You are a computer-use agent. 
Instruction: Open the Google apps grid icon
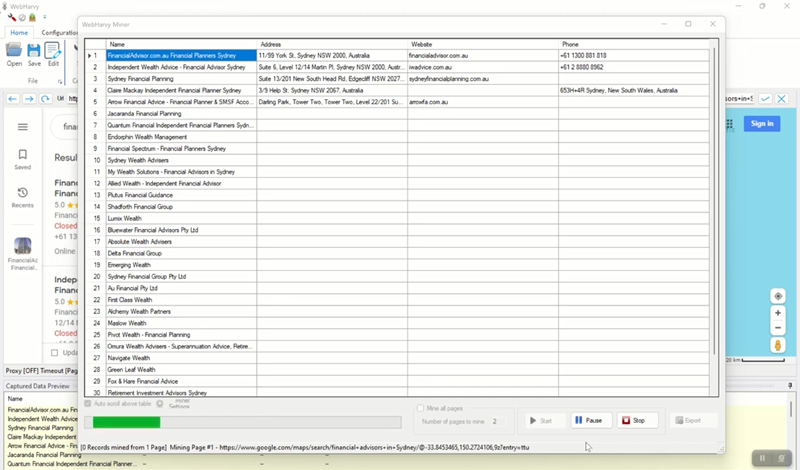click(x=730, y=124)
